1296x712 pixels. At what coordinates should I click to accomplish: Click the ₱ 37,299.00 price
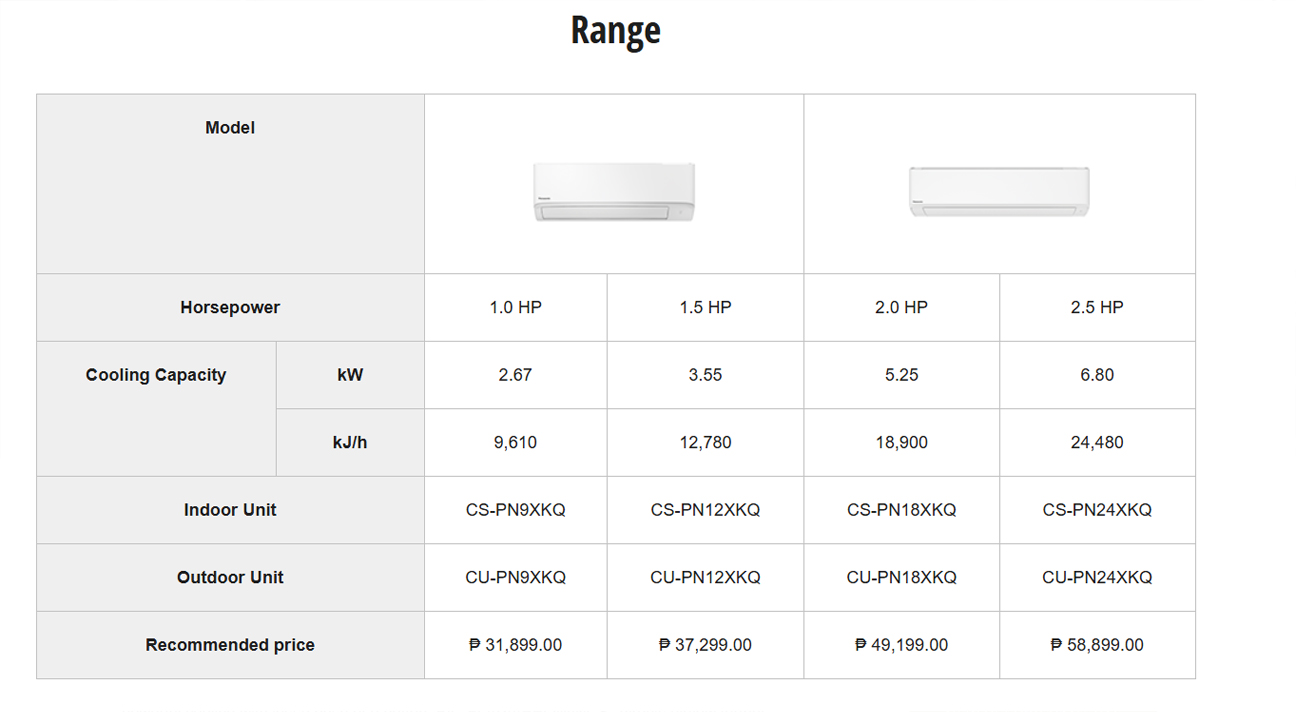coord(705,645)
